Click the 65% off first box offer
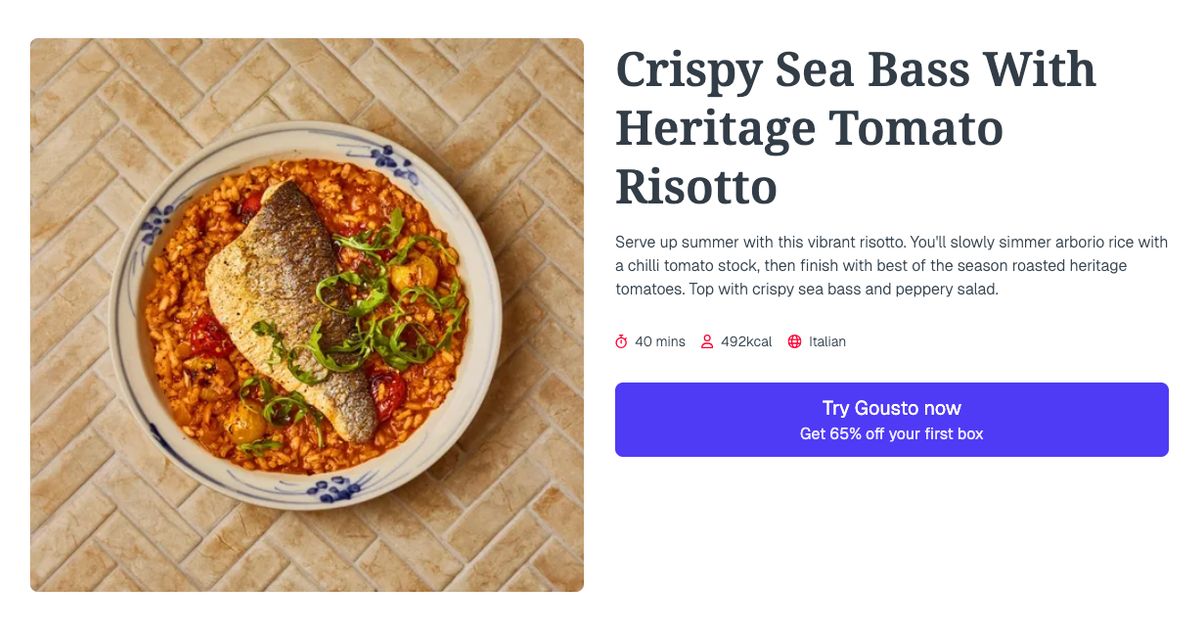Image resolution: width=1200 pixels, height=630 pixels. [891, 433]
